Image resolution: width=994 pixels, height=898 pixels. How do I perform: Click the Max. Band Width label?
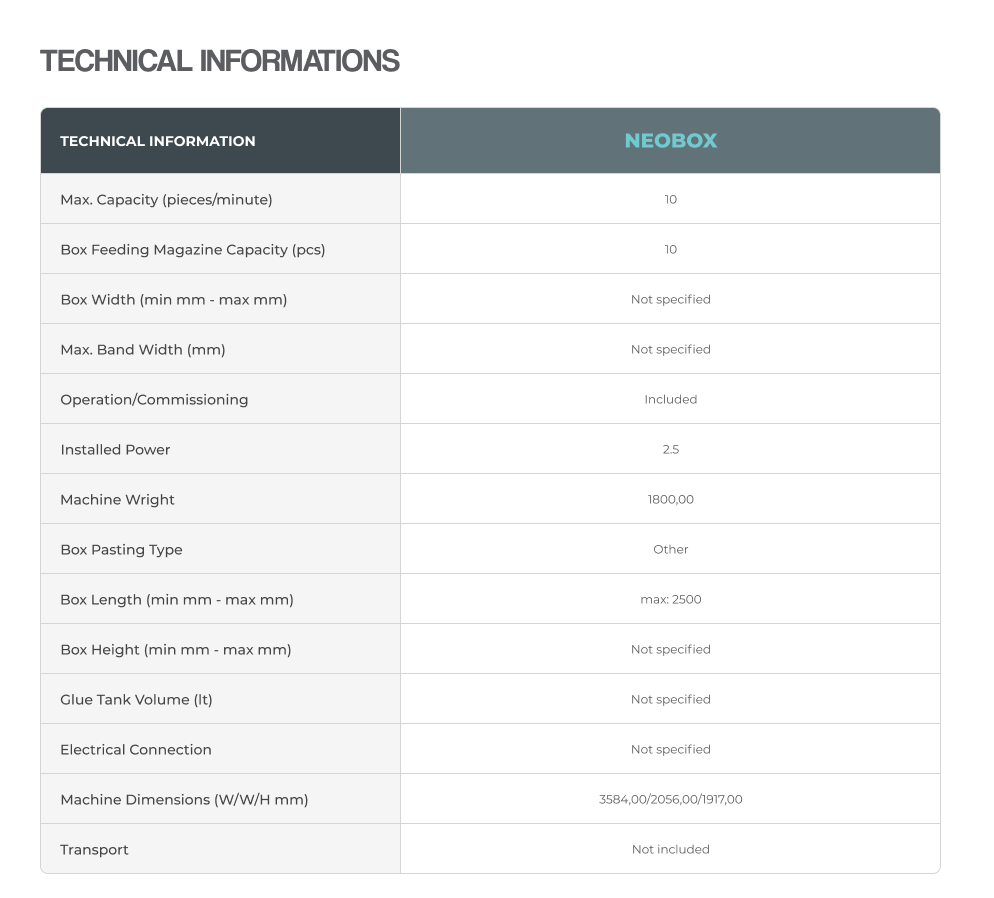[143, 349]
